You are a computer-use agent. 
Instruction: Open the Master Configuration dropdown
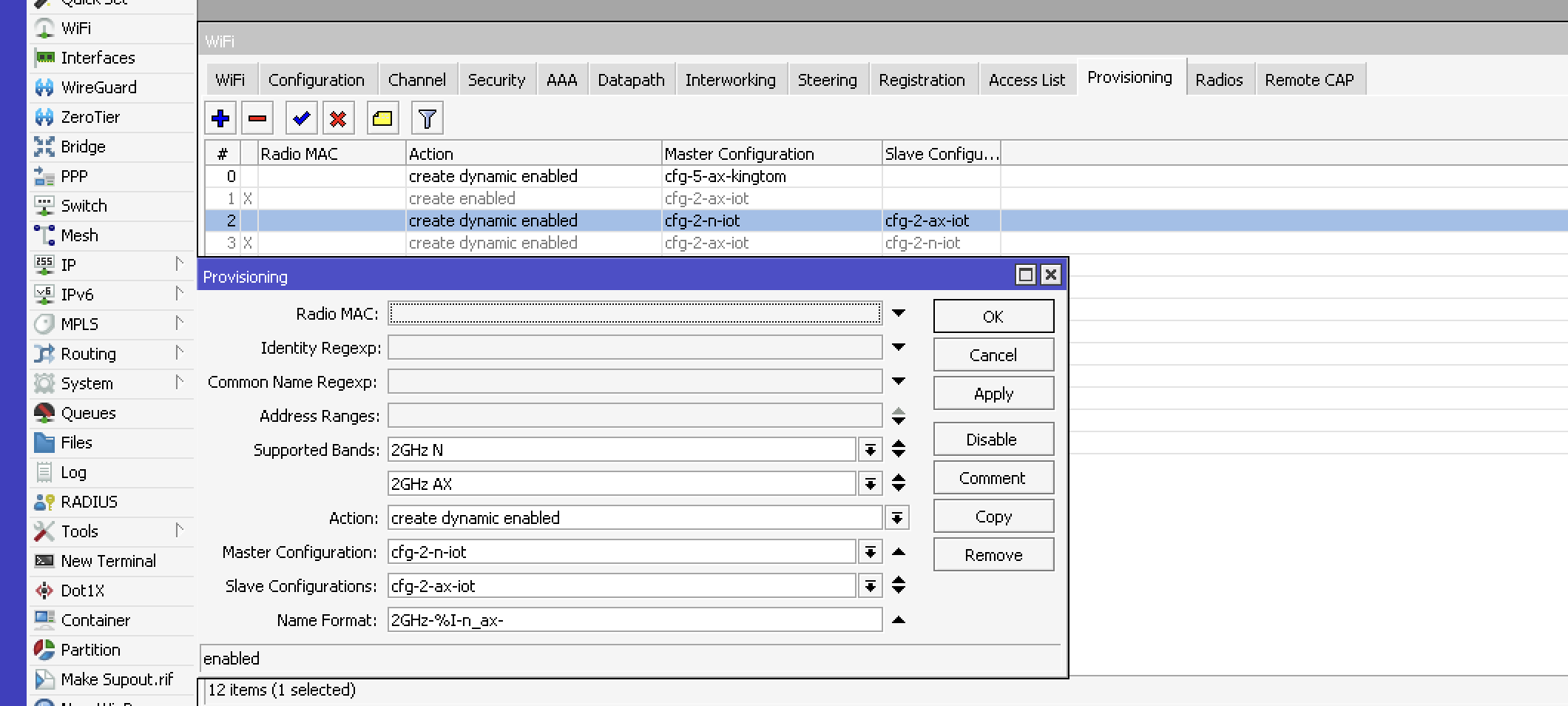click(x=871, y=552)
